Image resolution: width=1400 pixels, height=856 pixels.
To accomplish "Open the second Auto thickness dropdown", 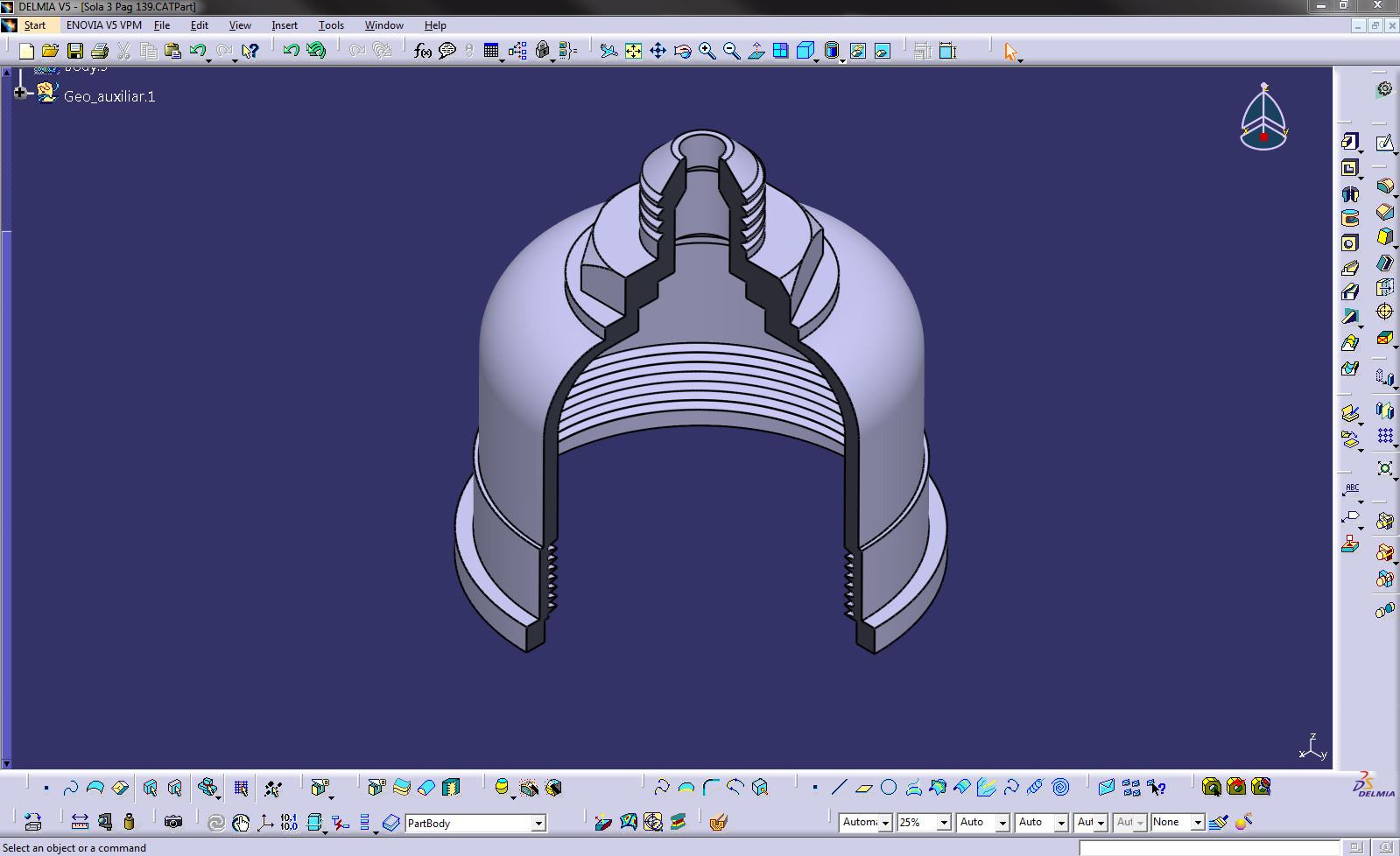I will (x=1061, y=823).
